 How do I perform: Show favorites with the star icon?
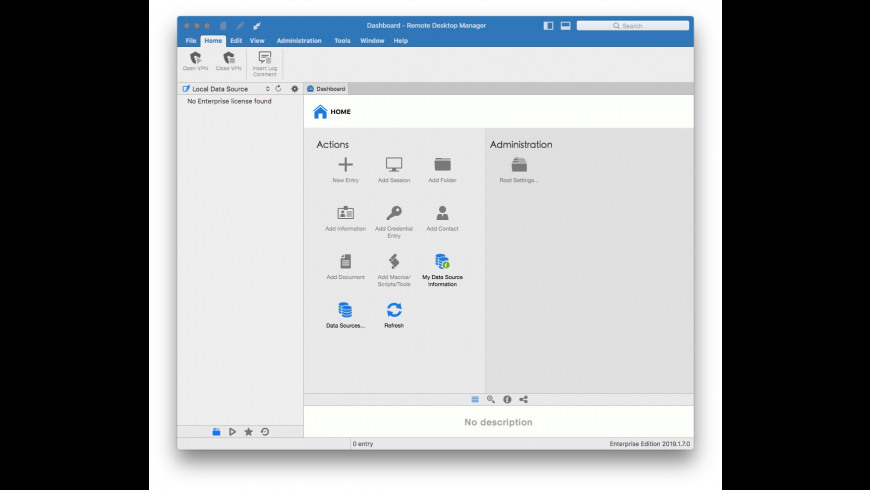coord(249,431)
